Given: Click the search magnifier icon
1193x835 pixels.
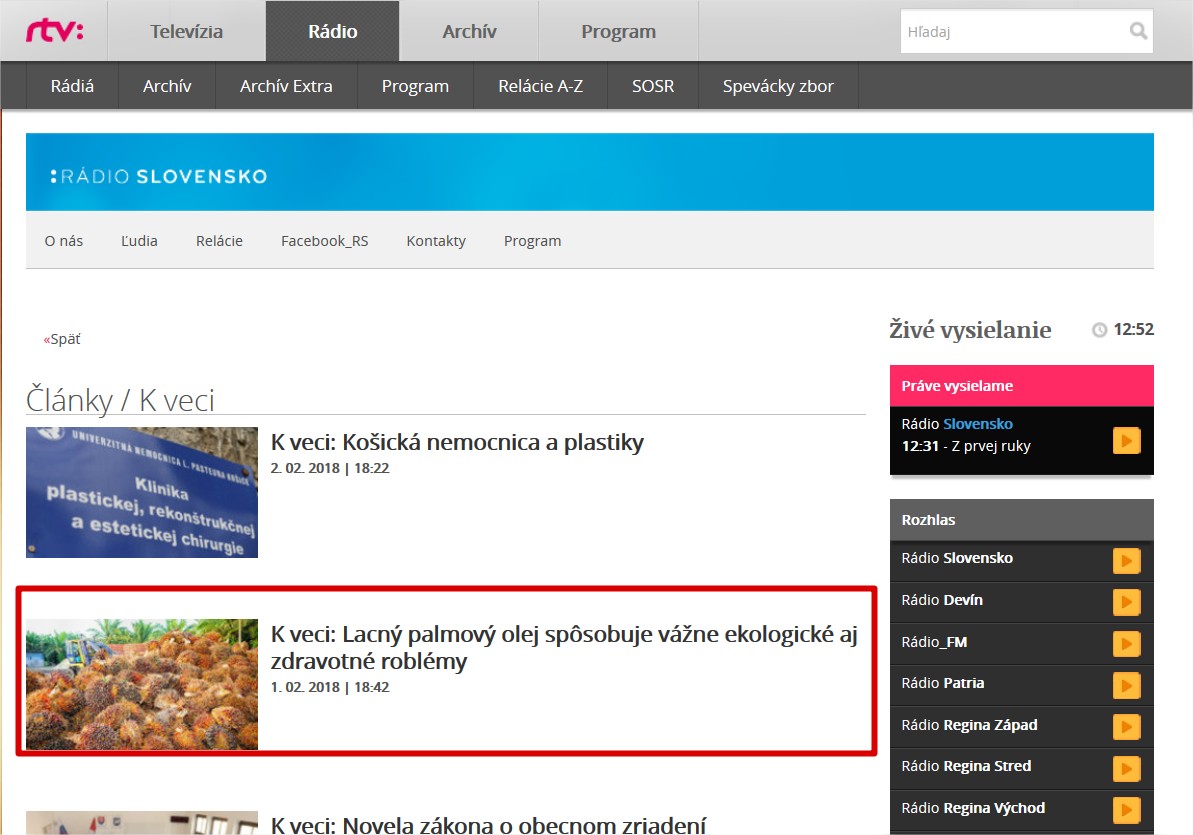Looking at the screenshot, I should click(1138, 31).
